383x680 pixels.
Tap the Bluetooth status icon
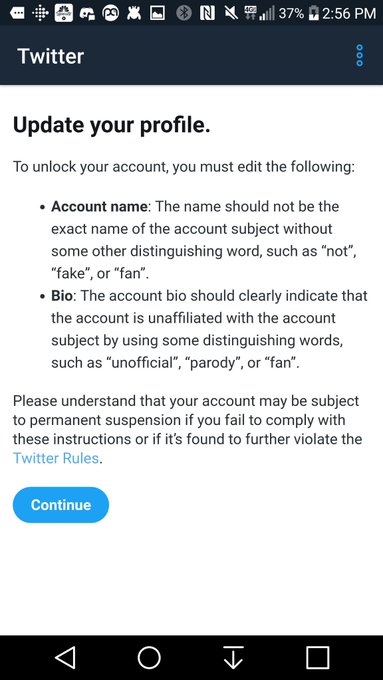coord(184,13)
